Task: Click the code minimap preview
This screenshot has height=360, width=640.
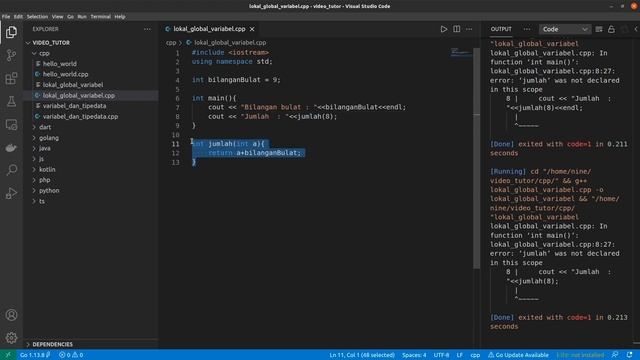Action: coord(461,53)
